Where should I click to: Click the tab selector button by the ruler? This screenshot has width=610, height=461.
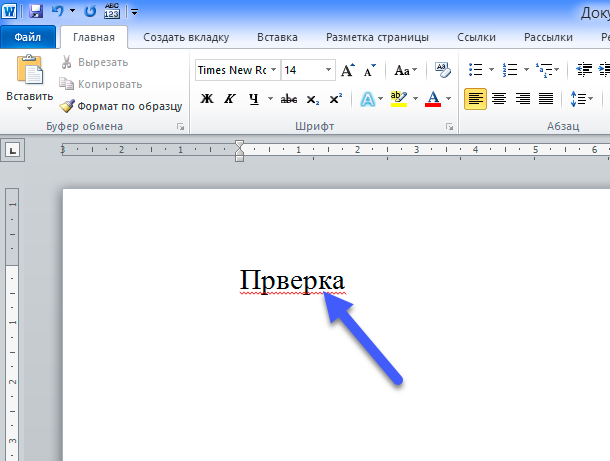[x=13, y=150]
